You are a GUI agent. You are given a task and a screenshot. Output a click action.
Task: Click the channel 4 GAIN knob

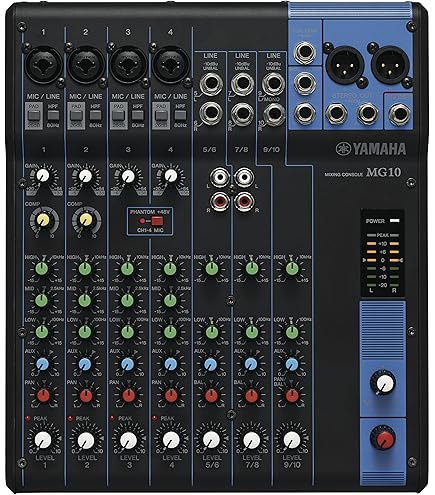point(171,175)
